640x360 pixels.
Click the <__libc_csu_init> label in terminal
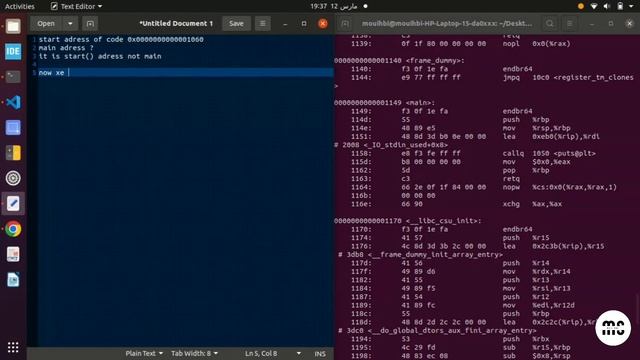tap(444, 221)
